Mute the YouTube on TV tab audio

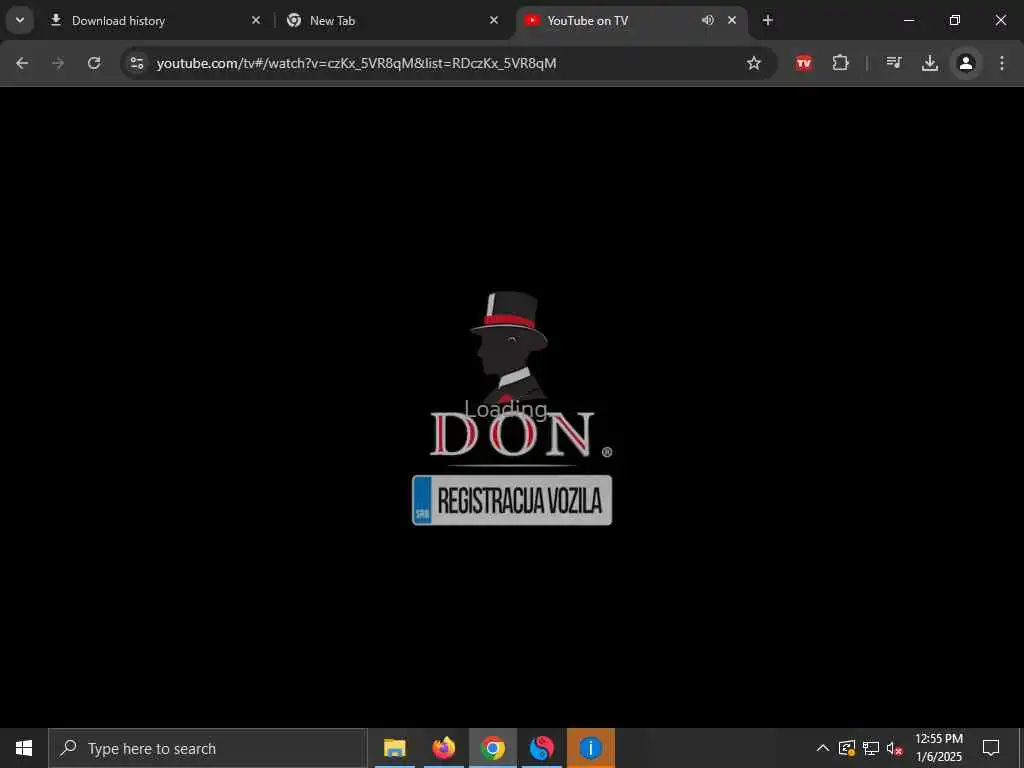tap(707, 20)
